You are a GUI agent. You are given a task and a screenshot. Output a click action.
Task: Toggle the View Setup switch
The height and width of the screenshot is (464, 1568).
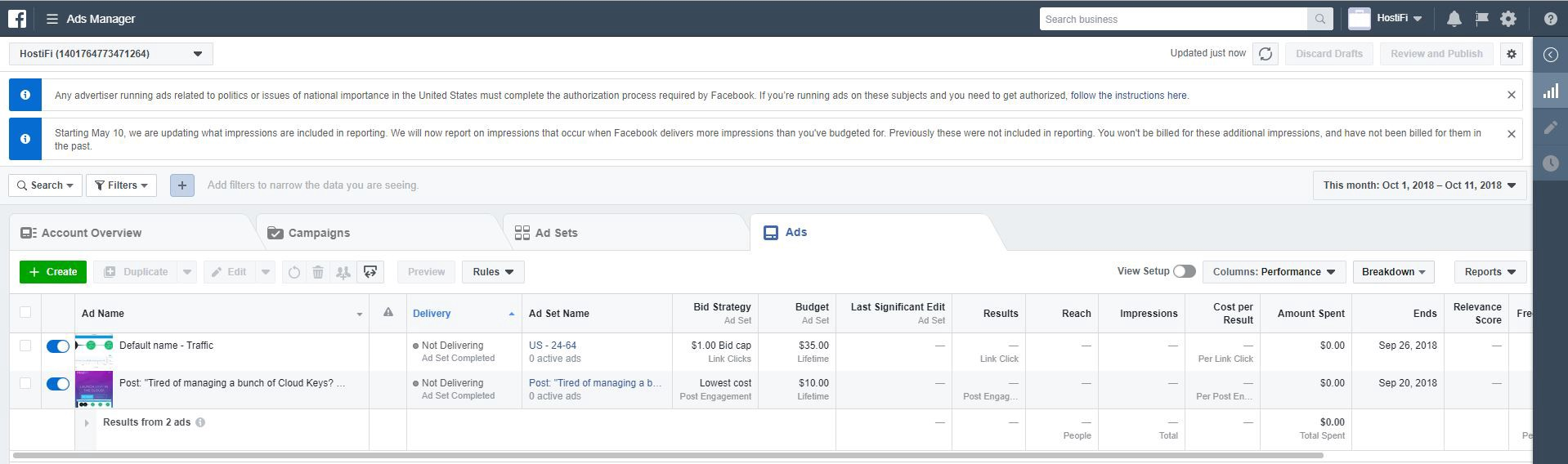[x=1184, y=271]
